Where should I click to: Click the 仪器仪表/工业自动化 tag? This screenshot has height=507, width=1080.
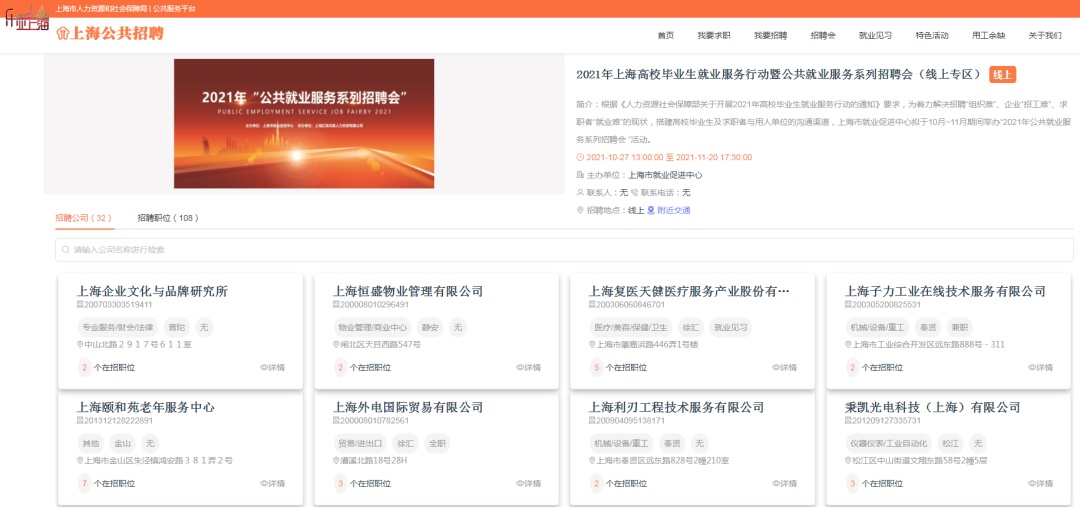click(x=889, y=443)
